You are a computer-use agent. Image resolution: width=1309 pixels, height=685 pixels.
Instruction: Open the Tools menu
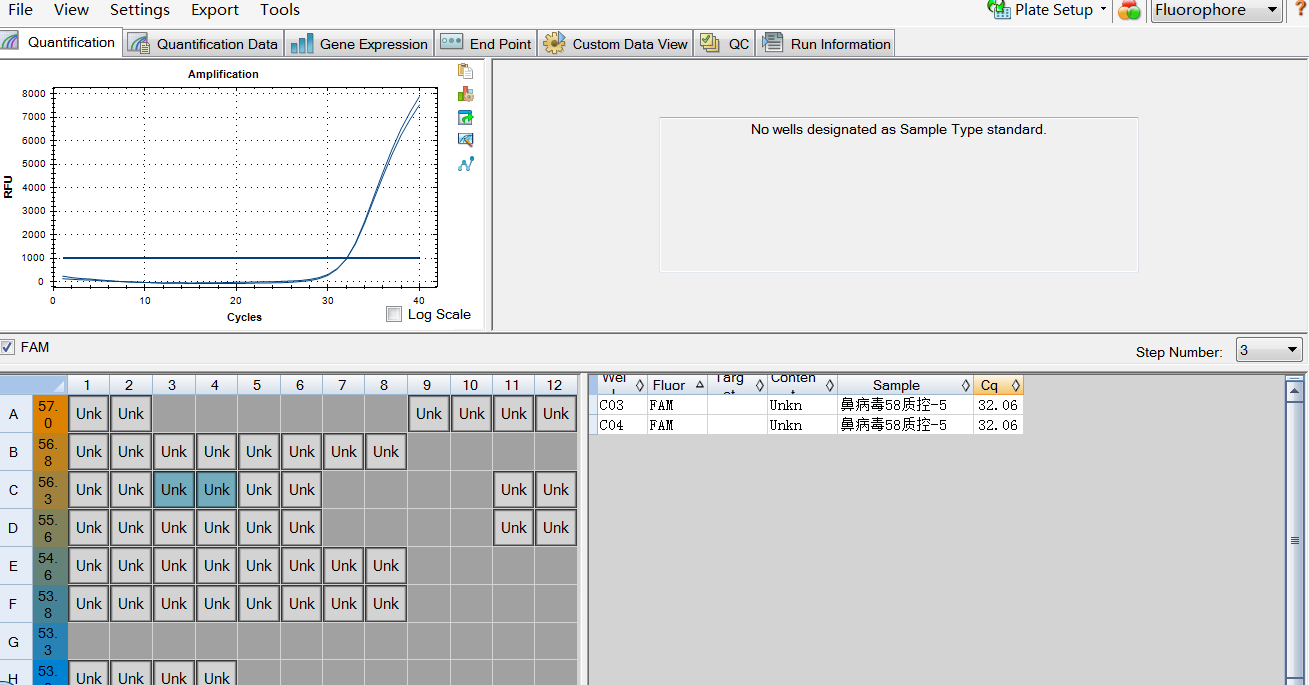(280, 10)
